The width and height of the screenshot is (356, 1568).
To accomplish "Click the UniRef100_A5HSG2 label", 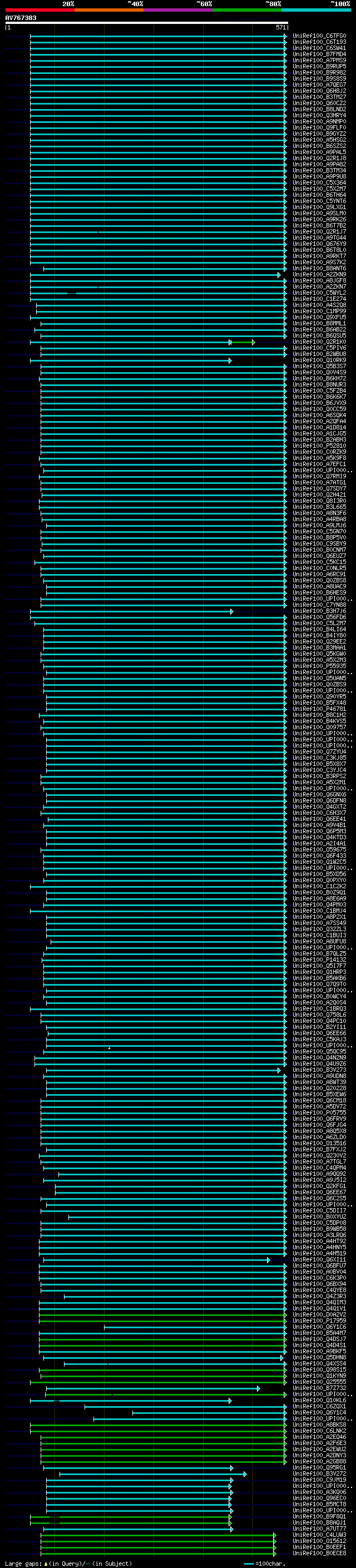I will click(x=319, y=140).
